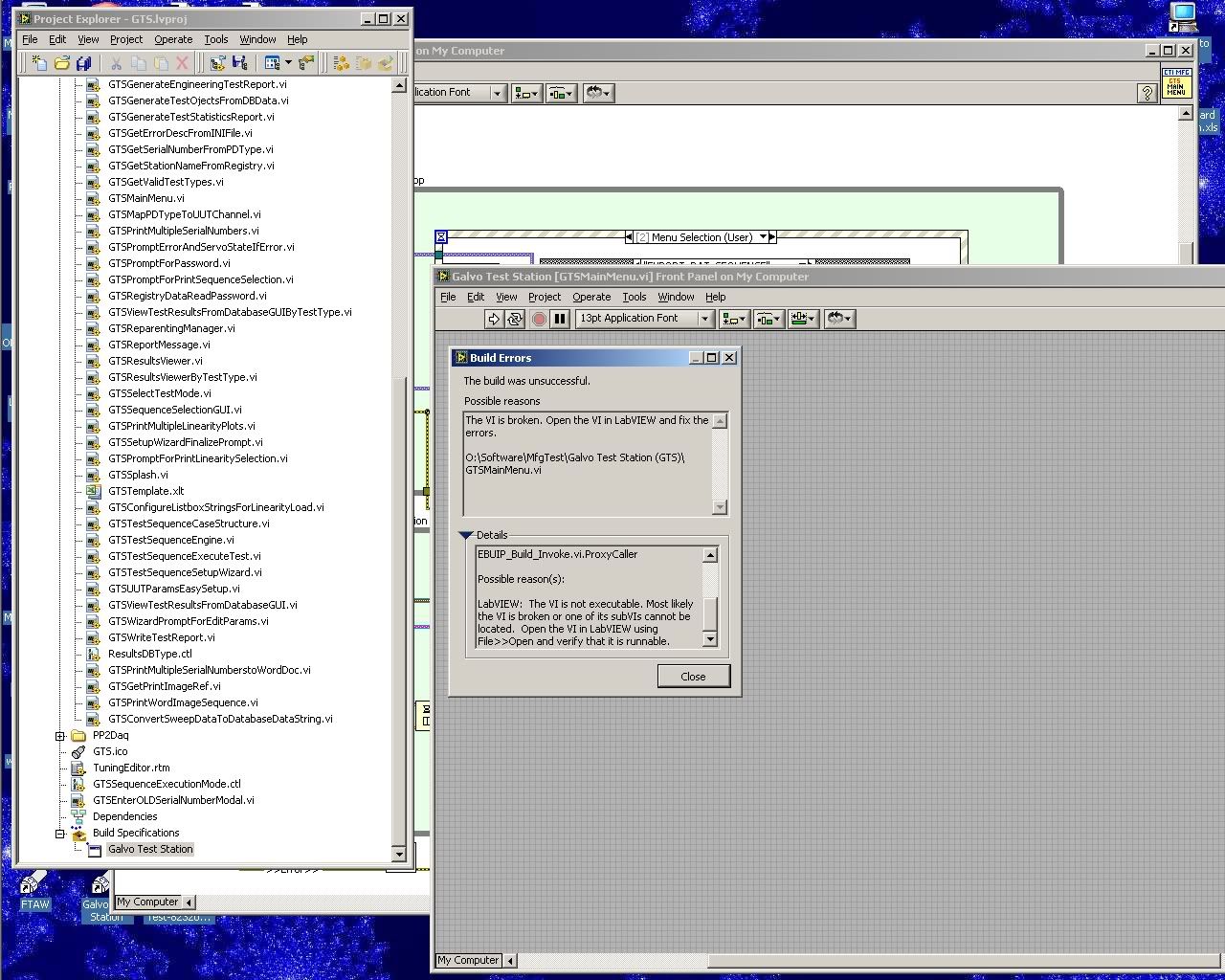Screen dimensions: 1225x980
Task: Open Project menu in Project Explorer
Action: [125, 39]
